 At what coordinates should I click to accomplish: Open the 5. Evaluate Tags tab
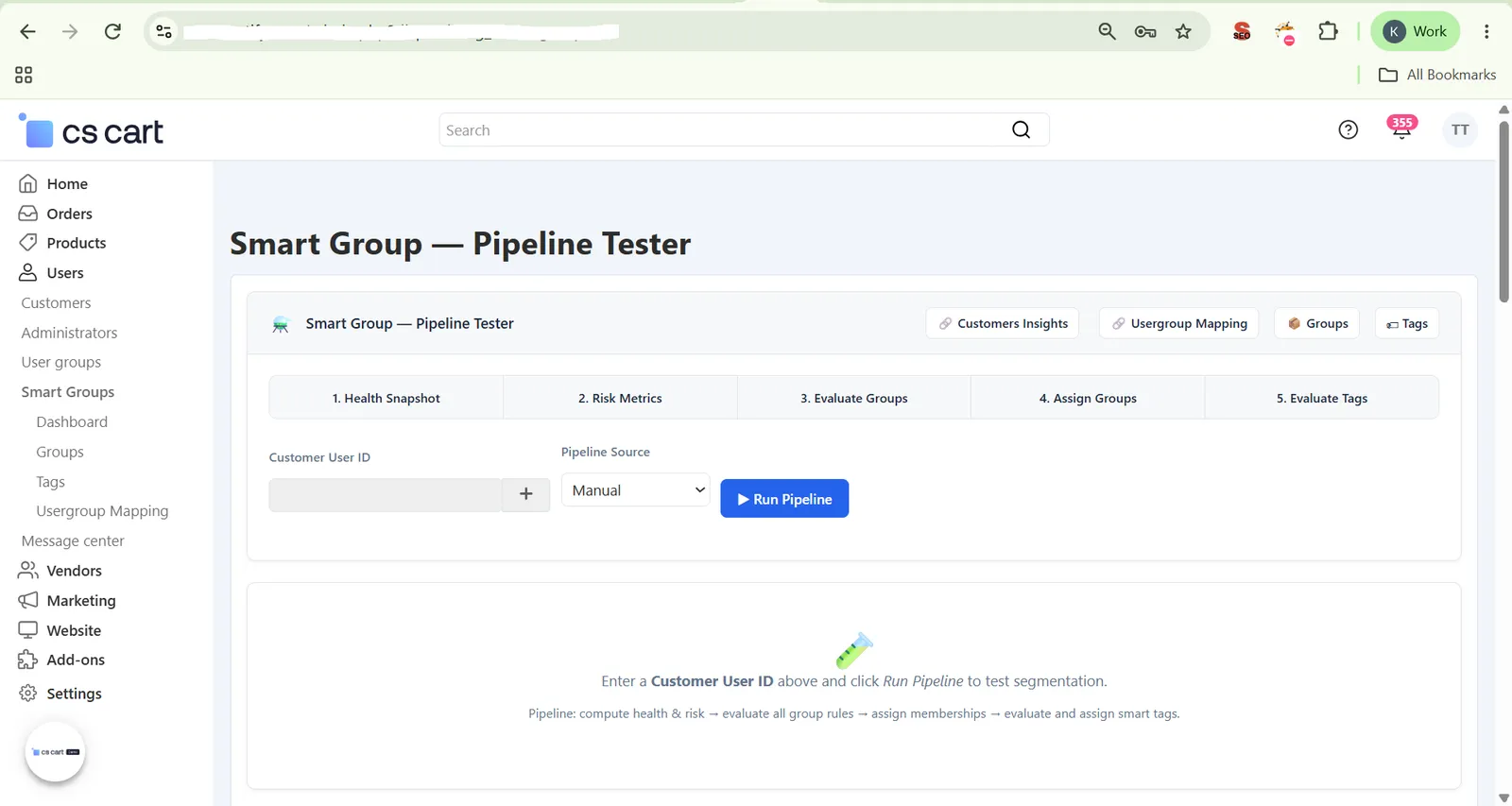tap(1322, 398)
